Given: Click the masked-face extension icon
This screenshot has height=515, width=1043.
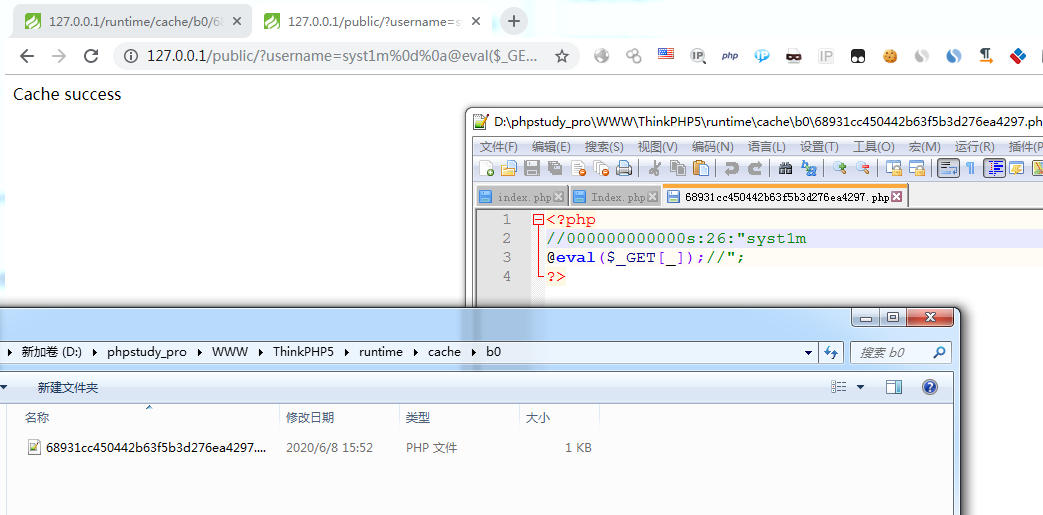Looking at the screenshot, I should [x=794, y=56].
